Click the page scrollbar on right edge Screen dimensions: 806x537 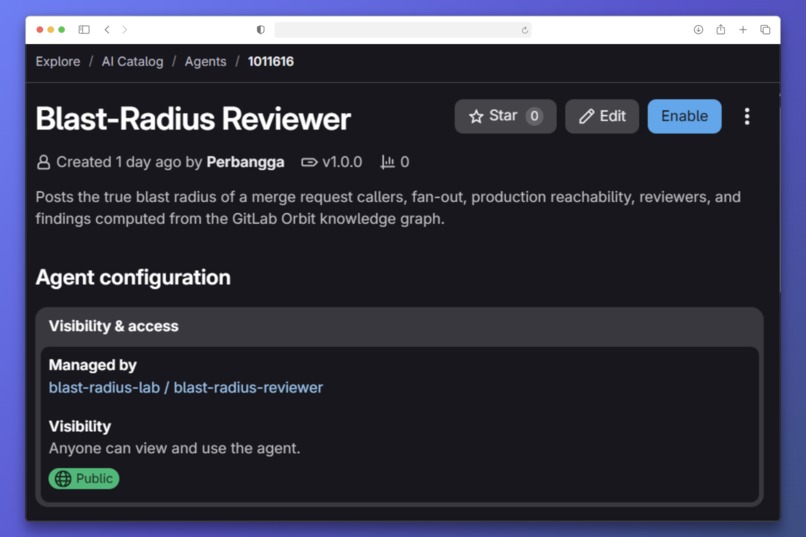(779, 193)
